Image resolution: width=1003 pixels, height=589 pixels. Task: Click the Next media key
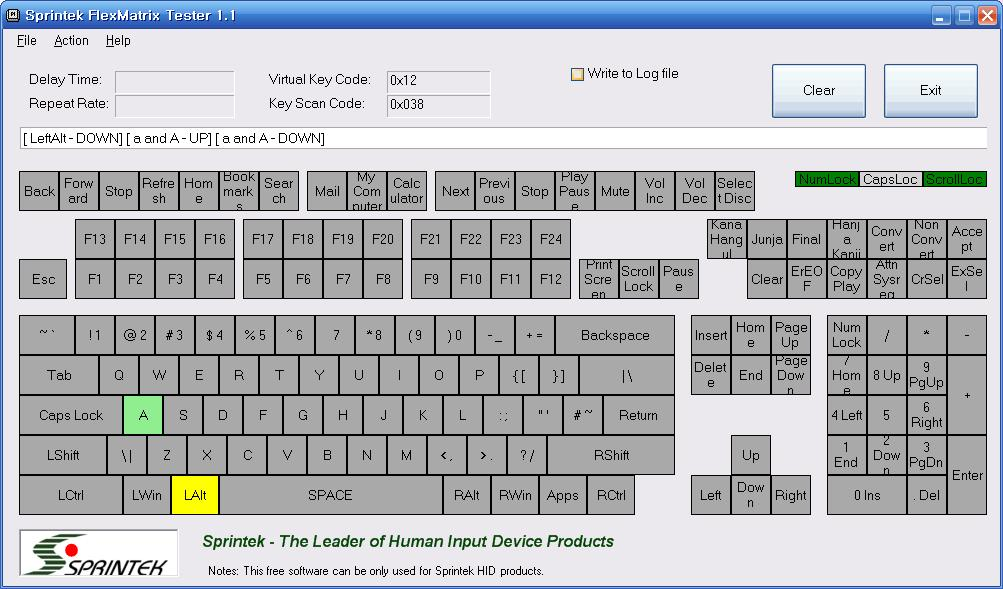pos(455,191)
